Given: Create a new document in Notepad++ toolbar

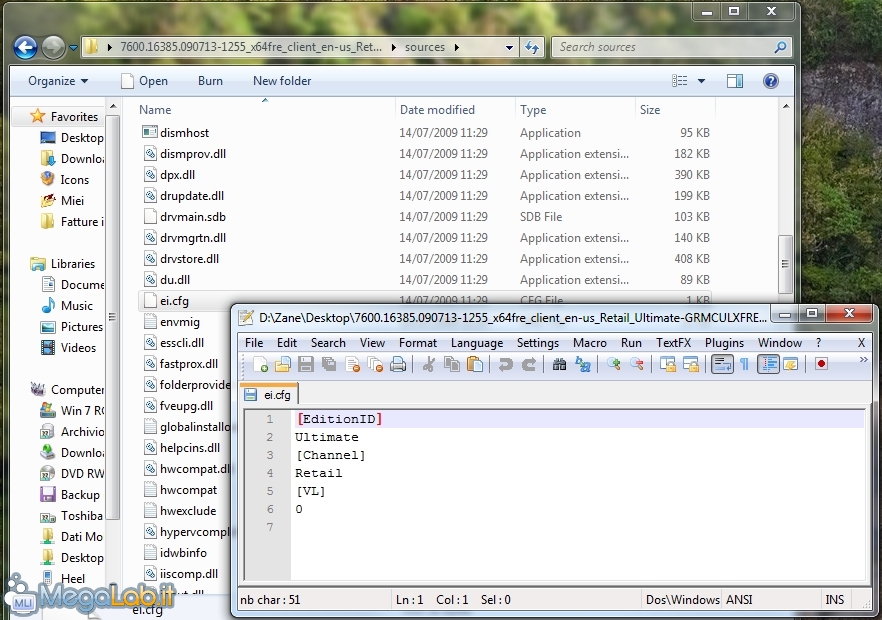Looking at the screenshot, I should click(x=260, y=365).
